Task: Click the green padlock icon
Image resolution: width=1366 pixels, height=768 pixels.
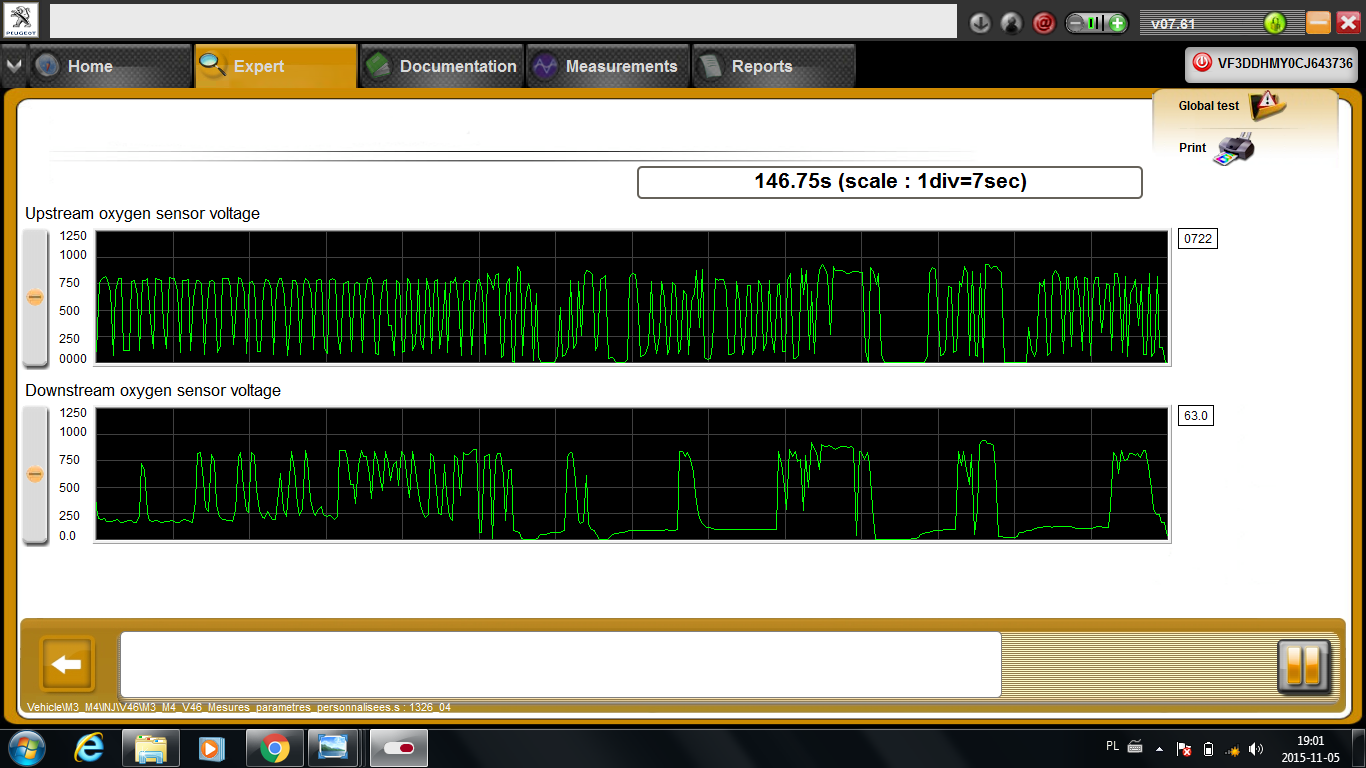Action: point(1274,23)
